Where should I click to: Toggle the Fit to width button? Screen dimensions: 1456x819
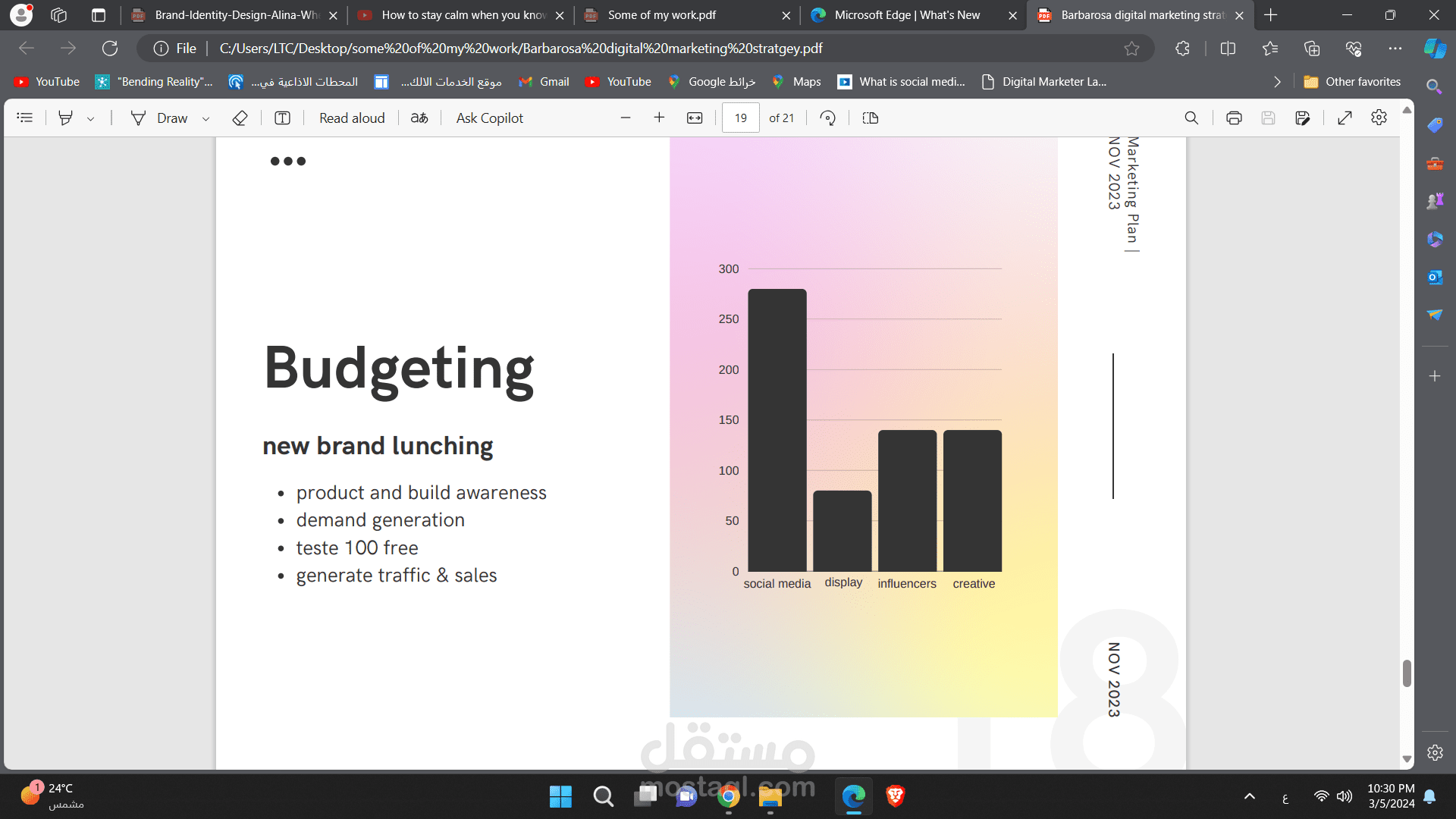pos(695,118)
